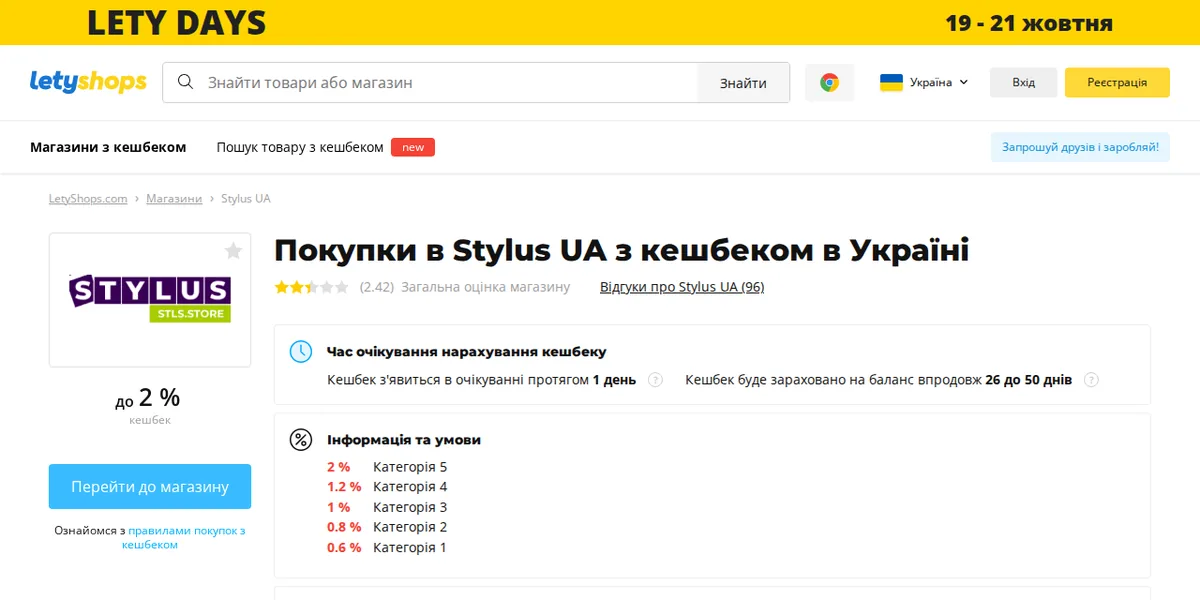Click the clock icon for waiting time
The height and width of the screenshot is (600, 1200).
coord(300,351)
